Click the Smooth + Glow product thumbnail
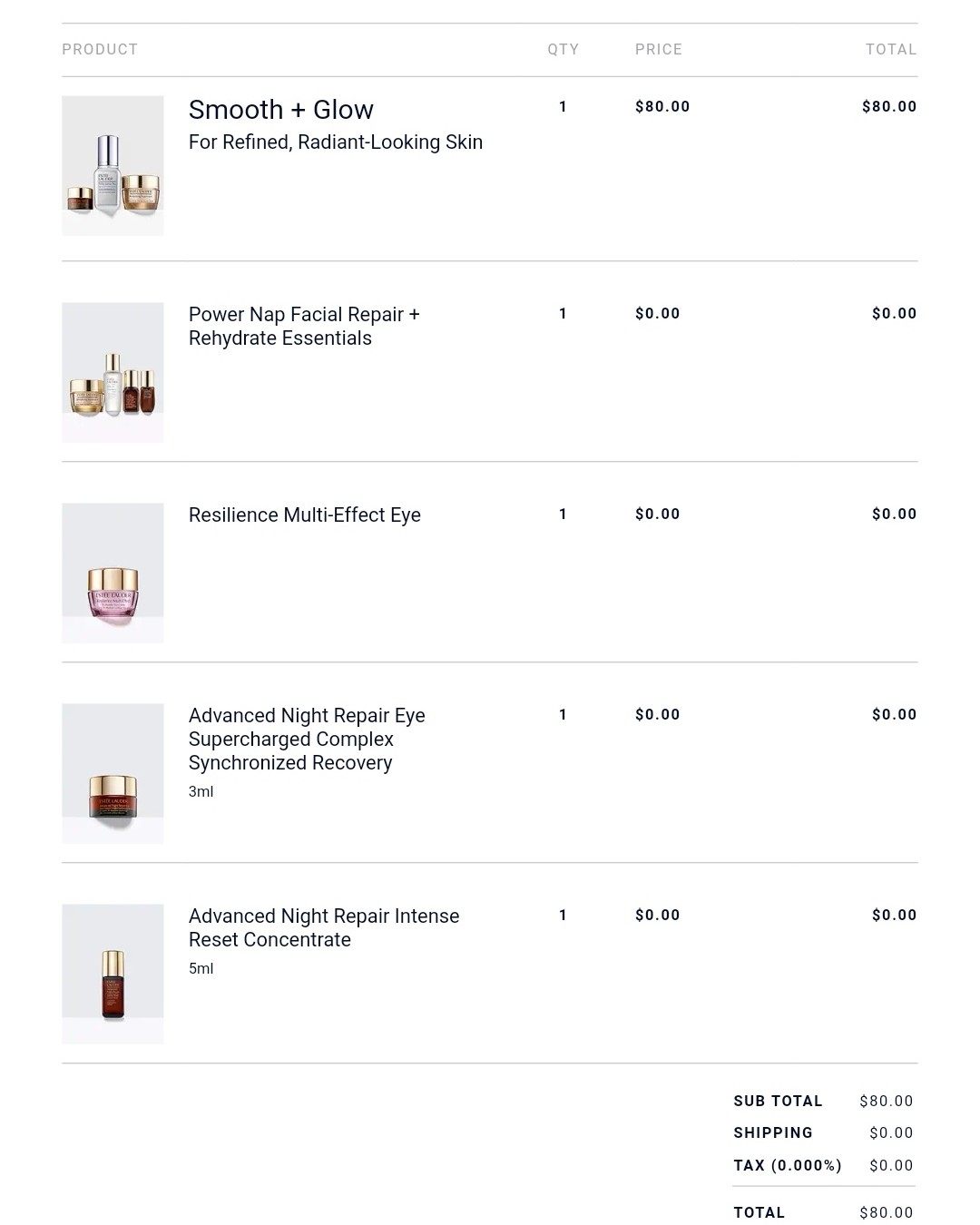Viewport: 980px width, 1225px height. tap(113, 165)
